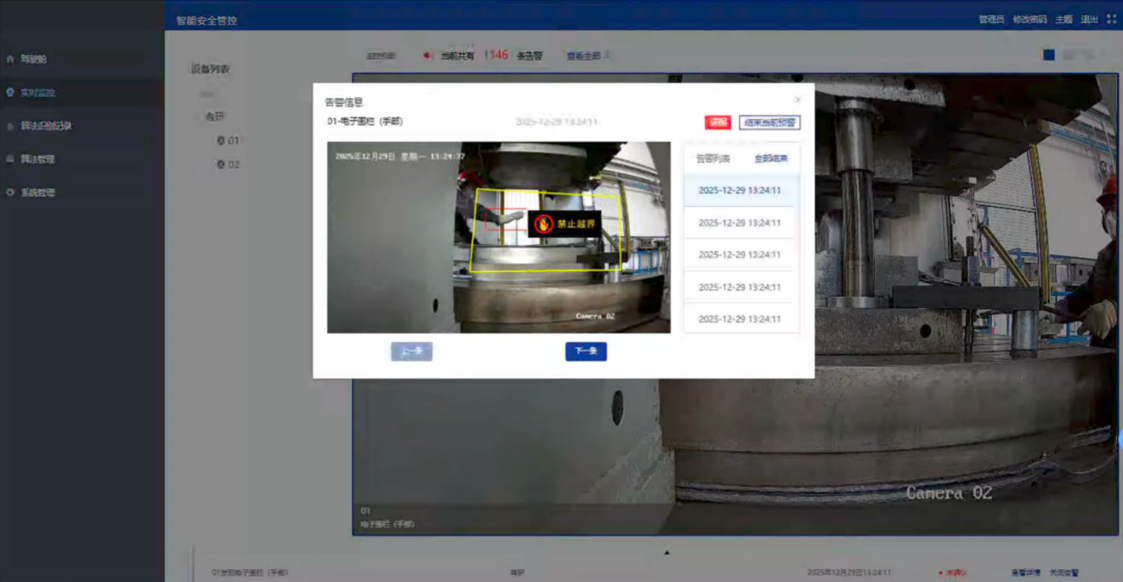Click the alarm snapshot image in dialog
Image resolution: width=1123 pixels, height=582 pixels.
coord(498,237)
